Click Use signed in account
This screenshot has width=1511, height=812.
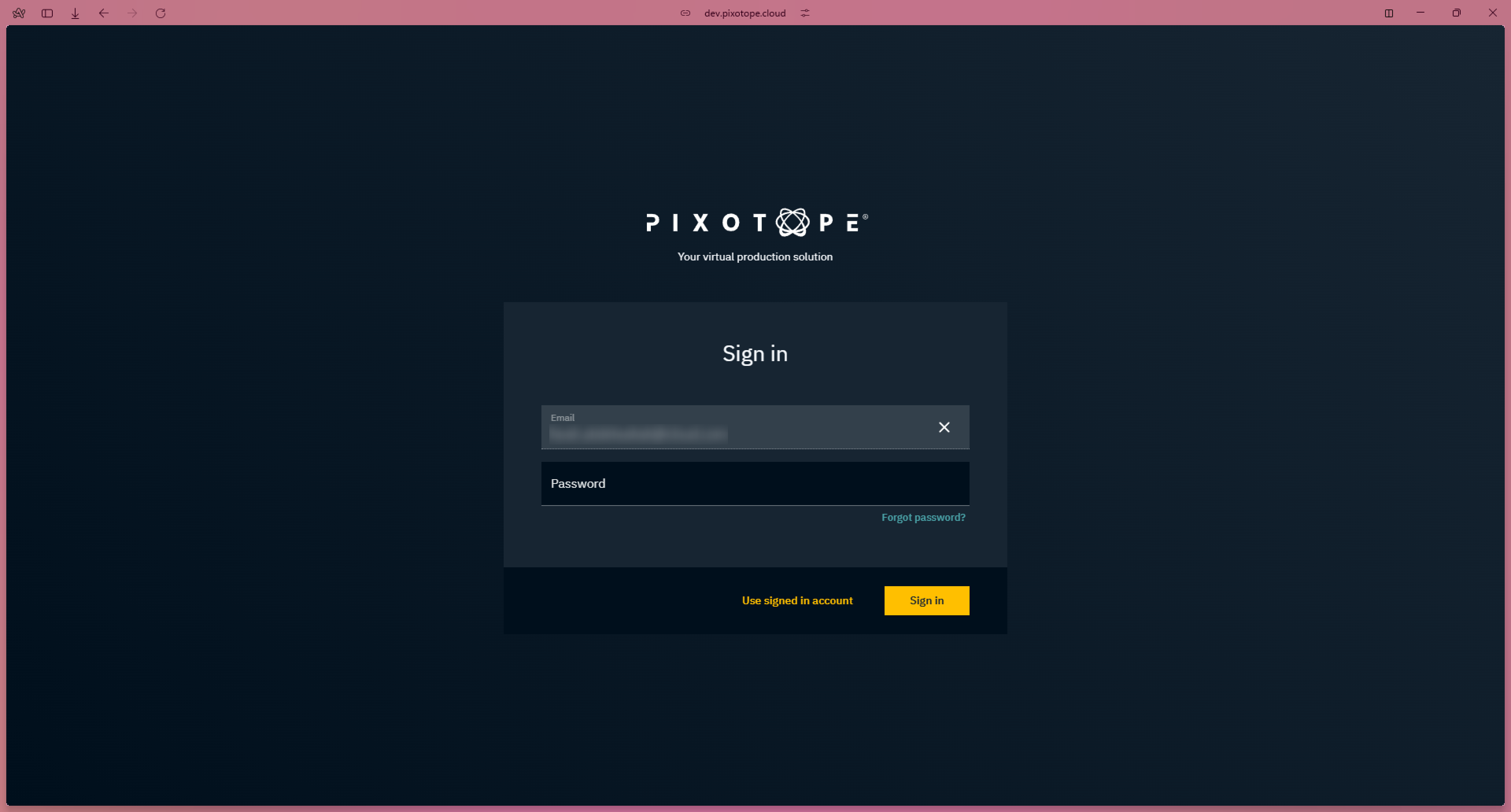pos(796,600)
